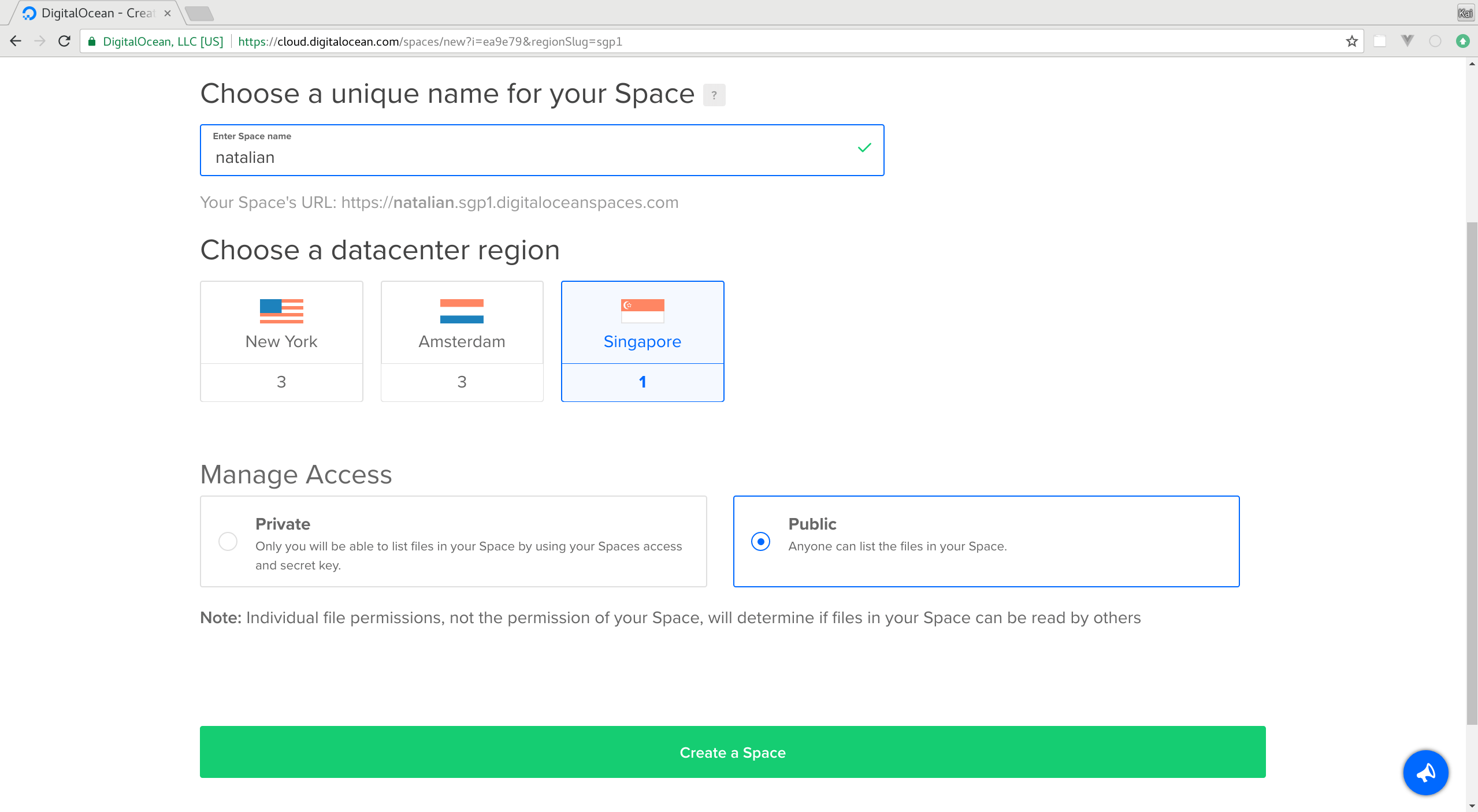Viewport: 1478px width, 812px height.
Task: Open the blue megaphone announcements button
Action: [1425, 773]
